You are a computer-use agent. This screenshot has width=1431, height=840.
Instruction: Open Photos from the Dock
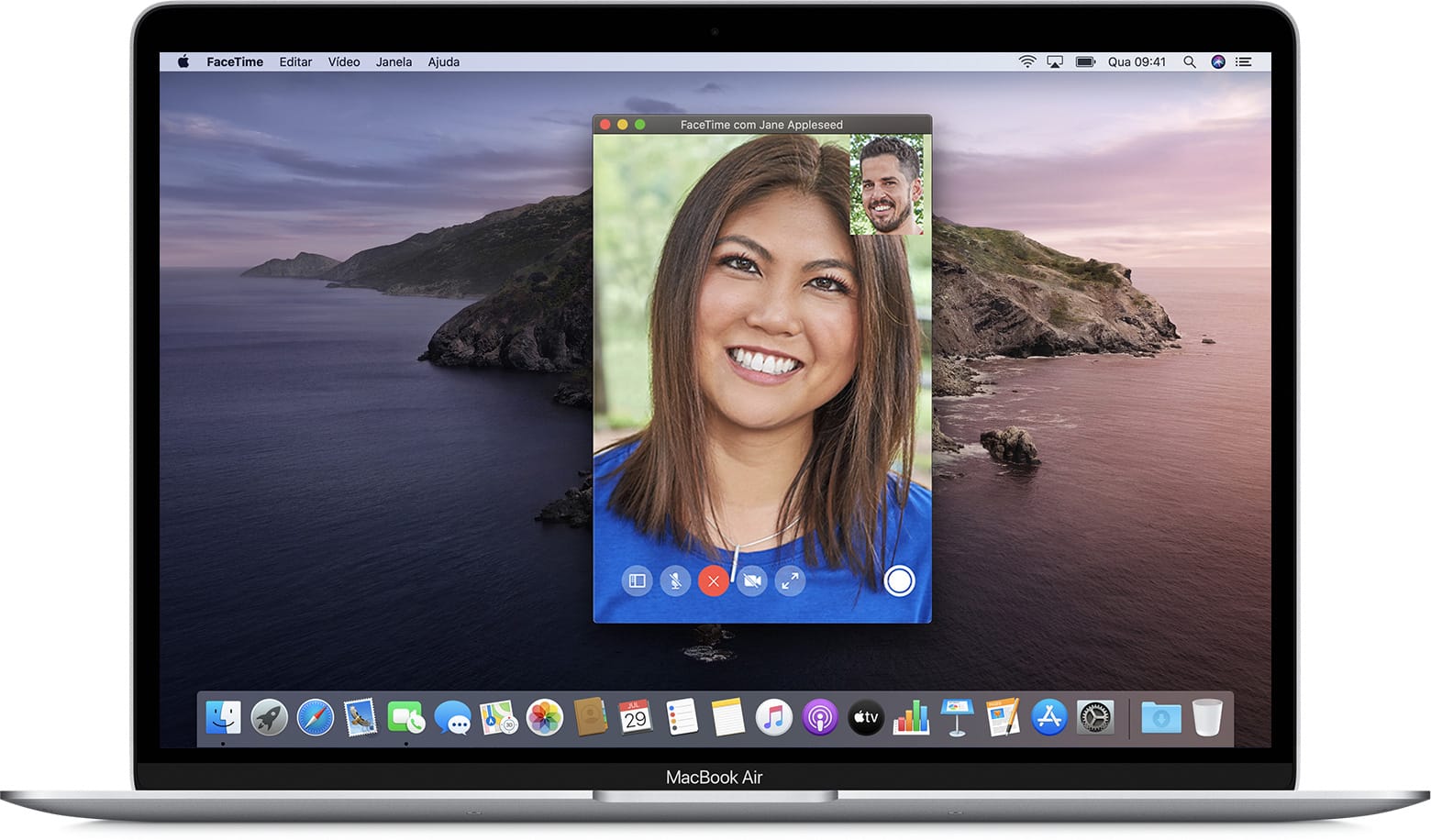[x=544, y=717]
